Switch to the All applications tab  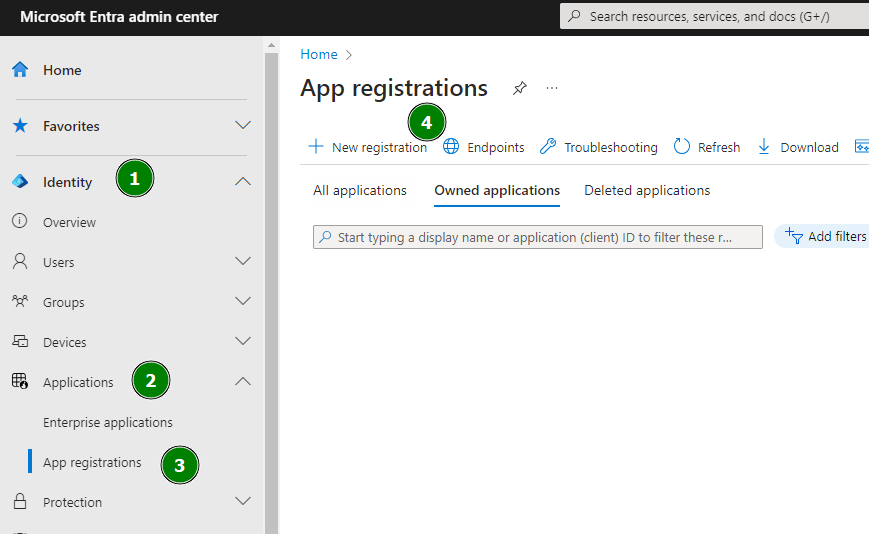point(360,191)
